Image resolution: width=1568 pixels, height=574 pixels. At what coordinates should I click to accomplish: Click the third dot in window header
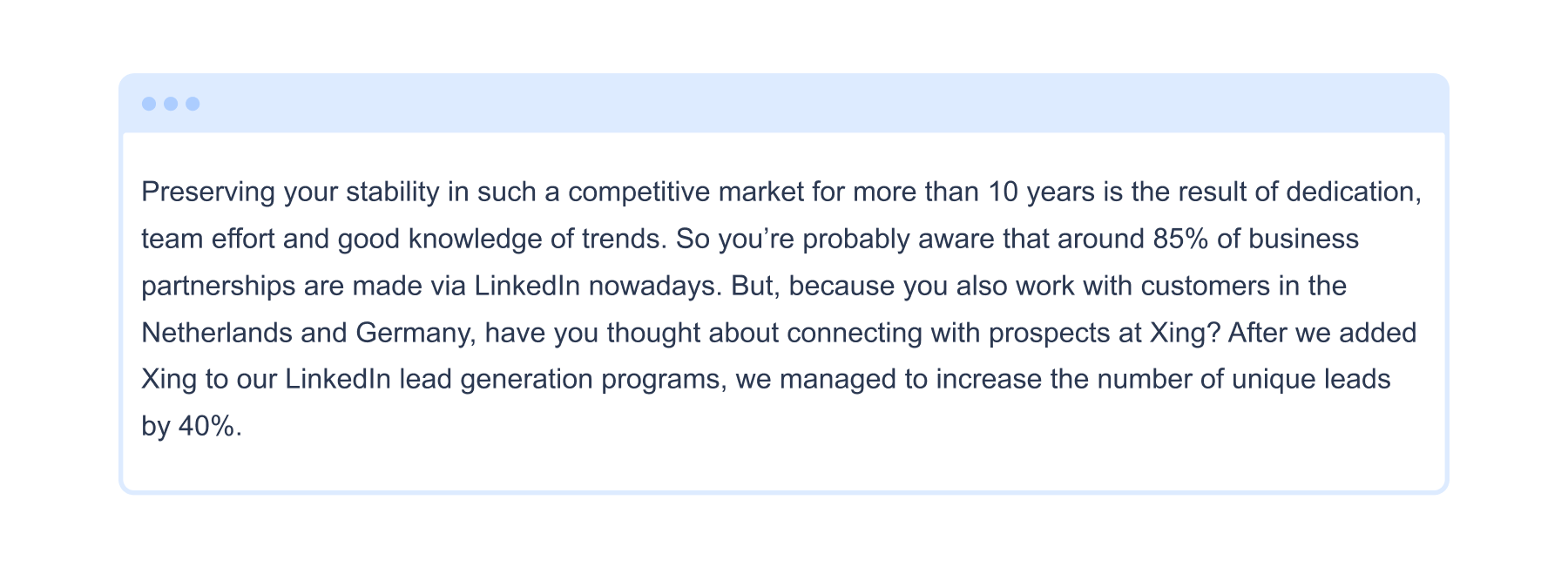tap(193, 104)
